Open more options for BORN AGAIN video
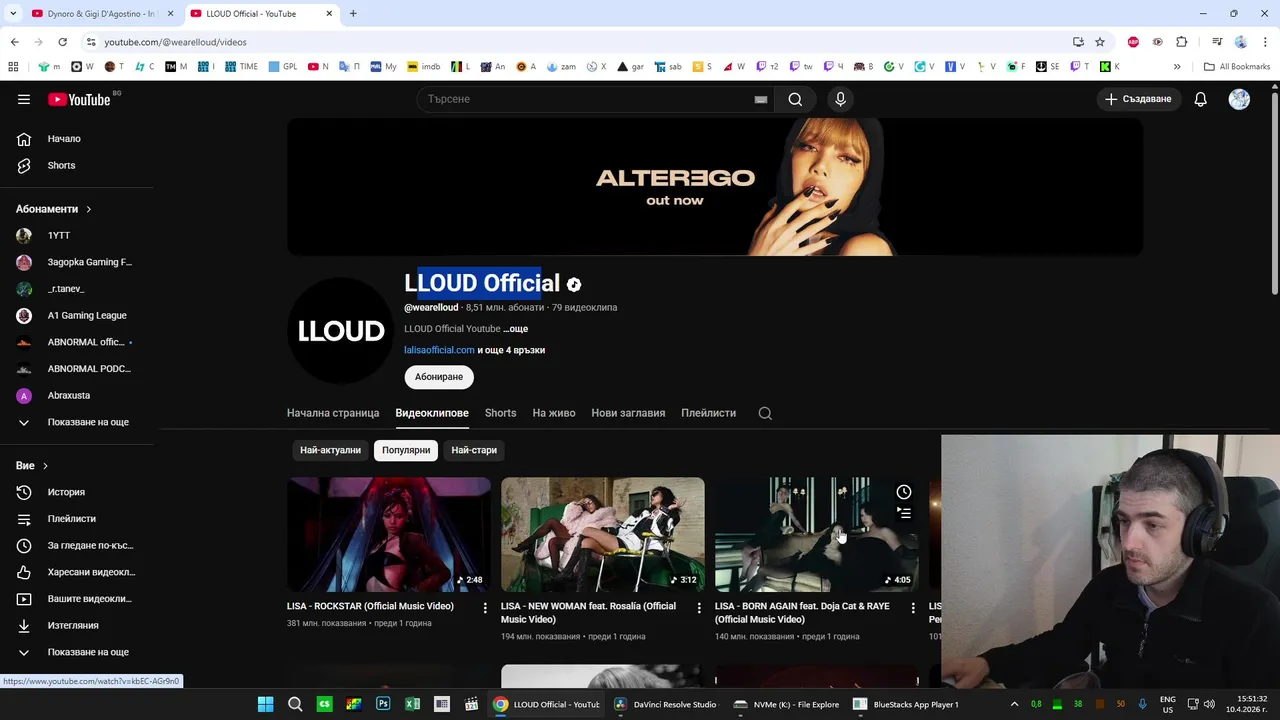Image resolution: width=1280 pixels, height=720 pixels. point(912,608)
